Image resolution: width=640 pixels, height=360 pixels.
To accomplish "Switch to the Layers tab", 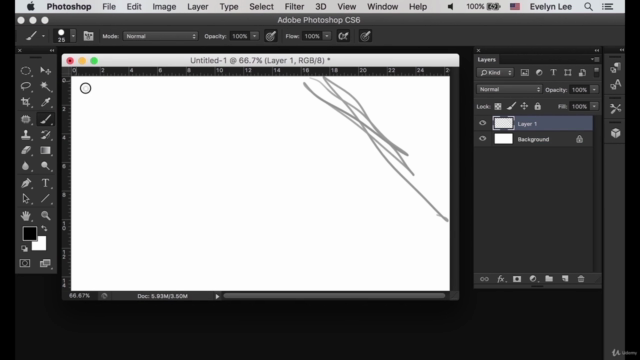I will click(x=487, y=60).
